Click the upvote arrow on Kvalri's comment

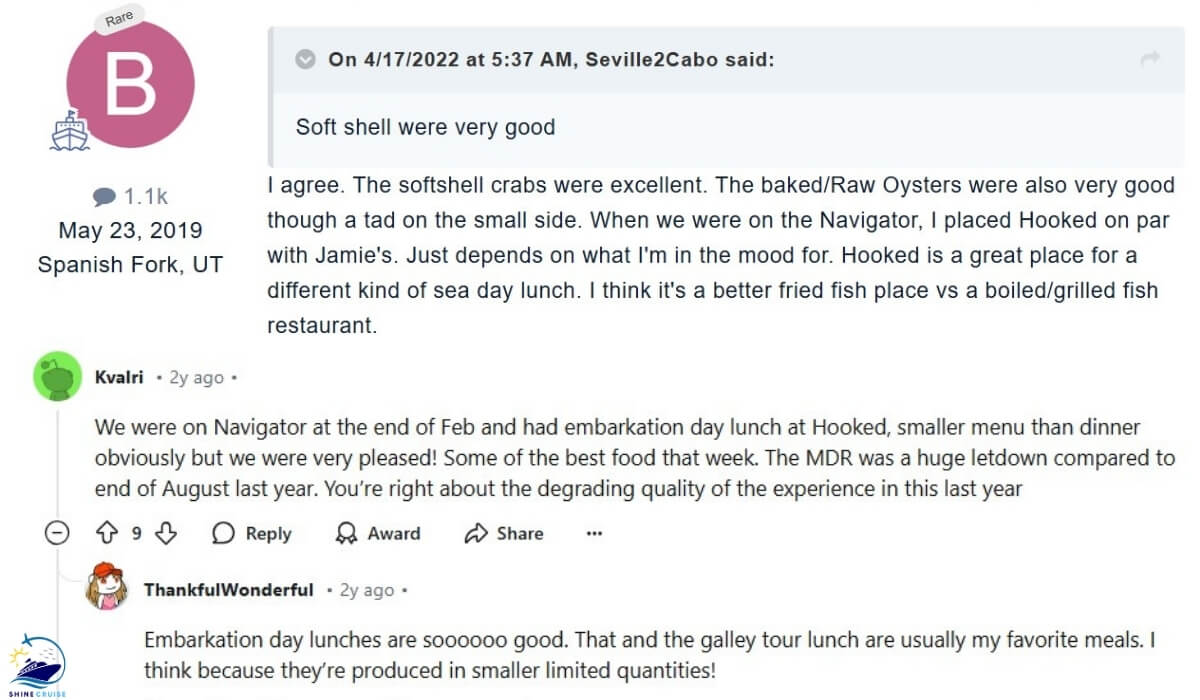pyautogui.click(x=107, y=533)
